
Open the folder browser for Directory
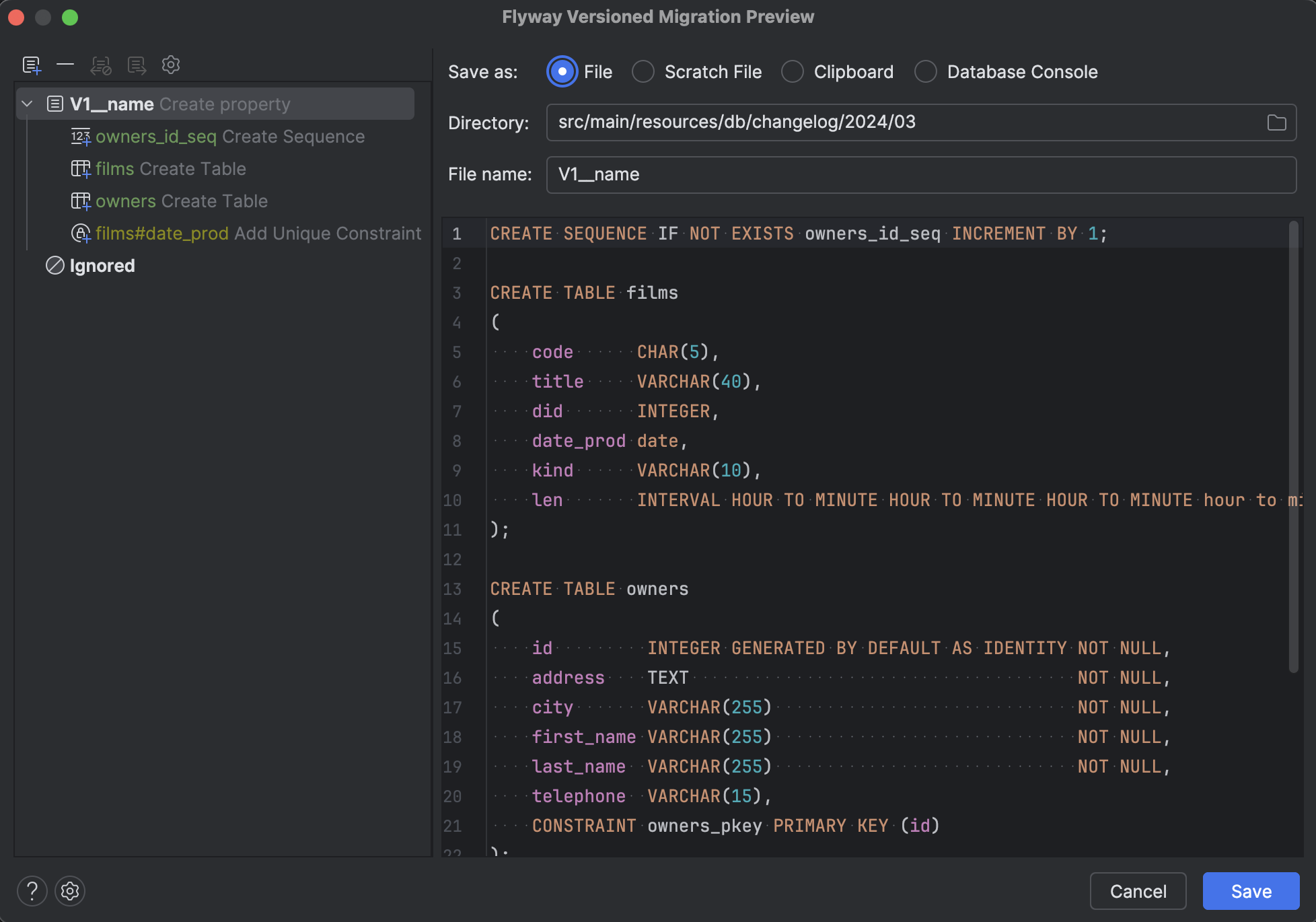pyautogui.click(x=1276, y=122)
